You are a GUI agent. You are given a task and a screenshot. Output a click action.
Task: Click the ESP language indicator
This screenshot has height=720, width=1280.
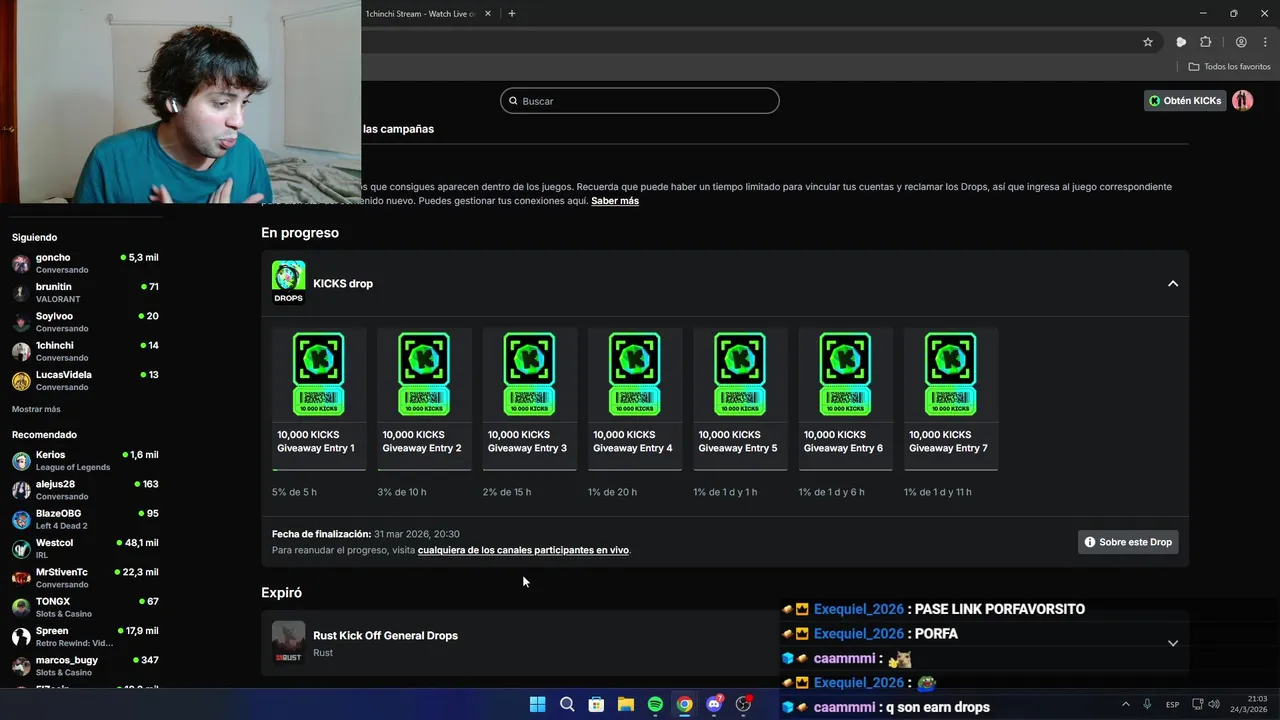[x=1172, y=705]
